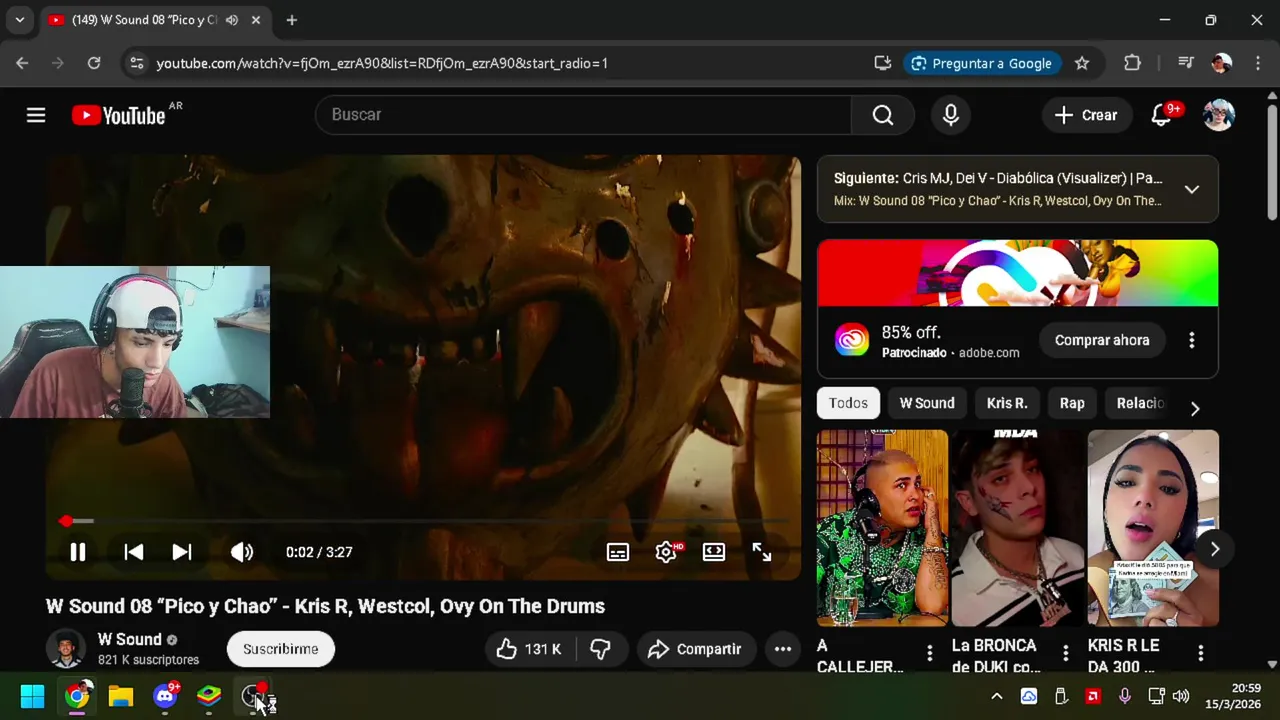Open YouTube notifications bell
This screenshot has height=720, width=1280.
[1161, 115]
